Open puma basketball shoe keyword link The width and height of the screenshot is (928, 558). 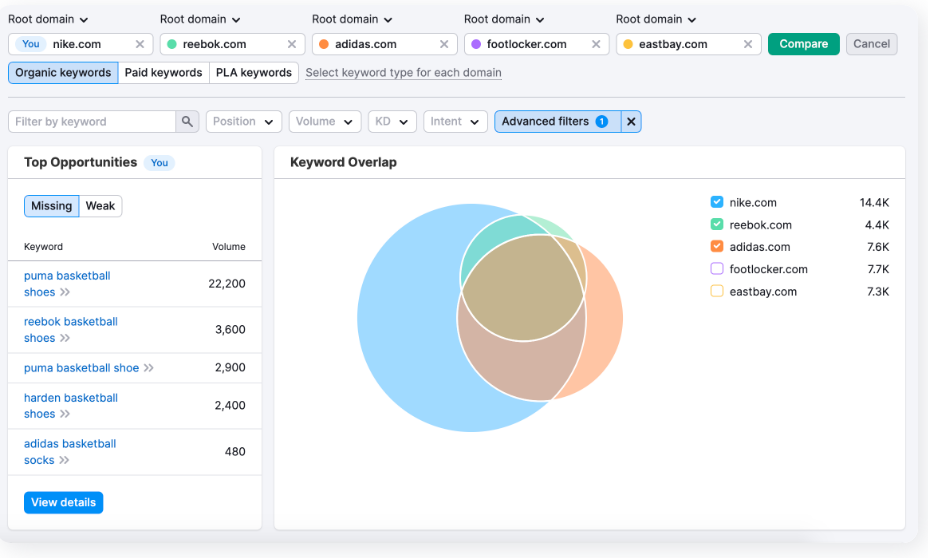(x=81, y=368)
